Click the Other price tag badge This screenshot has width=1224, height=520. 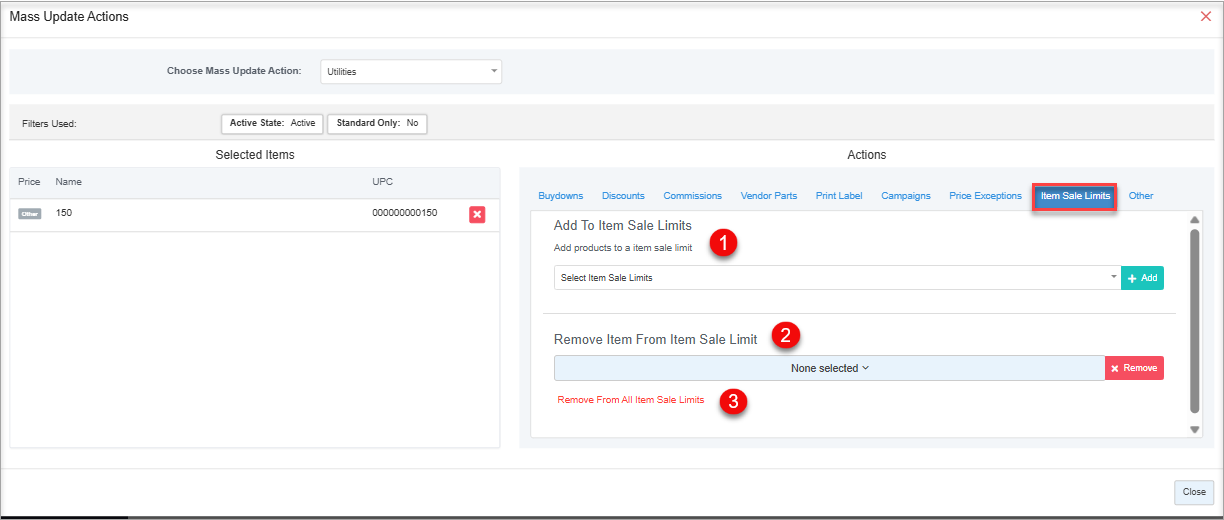(30, 214)
